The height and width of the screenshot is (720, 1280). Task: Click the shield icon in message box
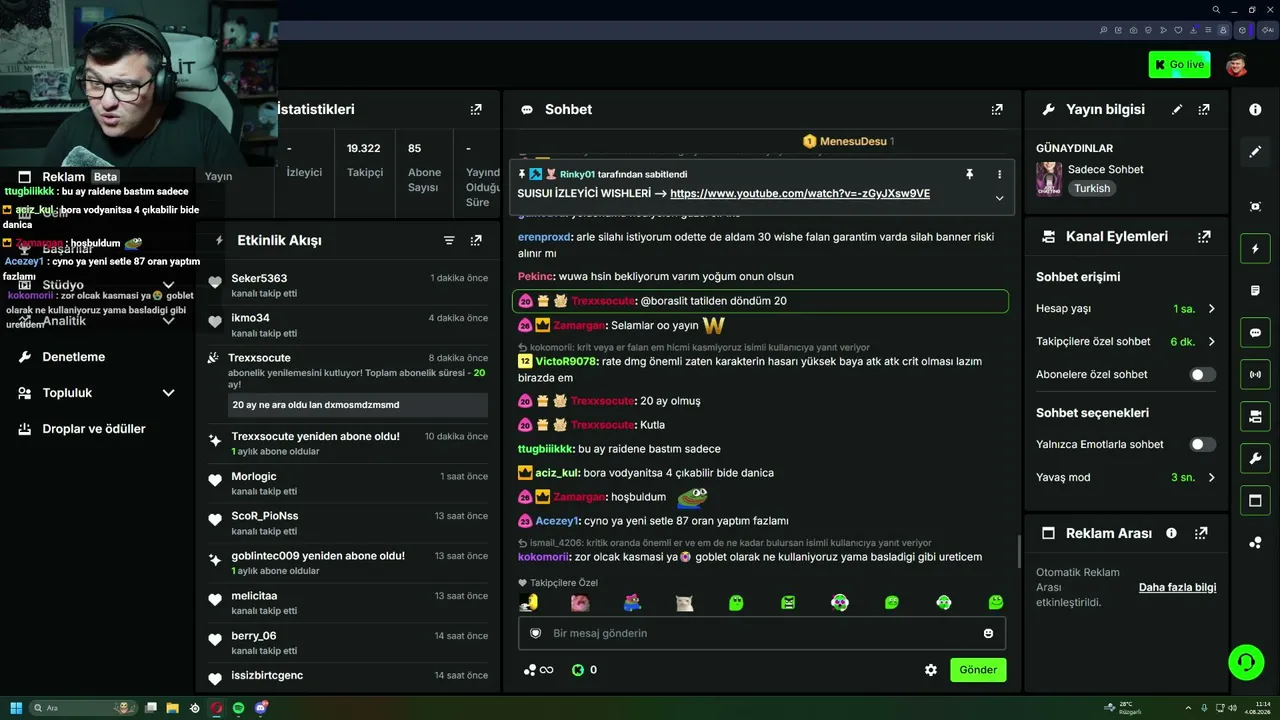pos(535,633)
